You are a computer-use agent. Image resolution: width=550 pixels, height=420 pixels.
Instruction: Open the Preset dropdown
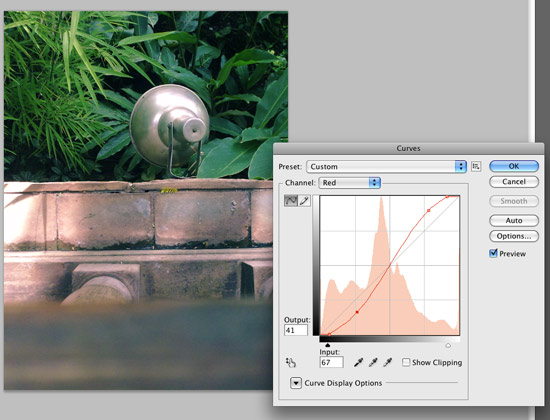(x=386, y=167)
